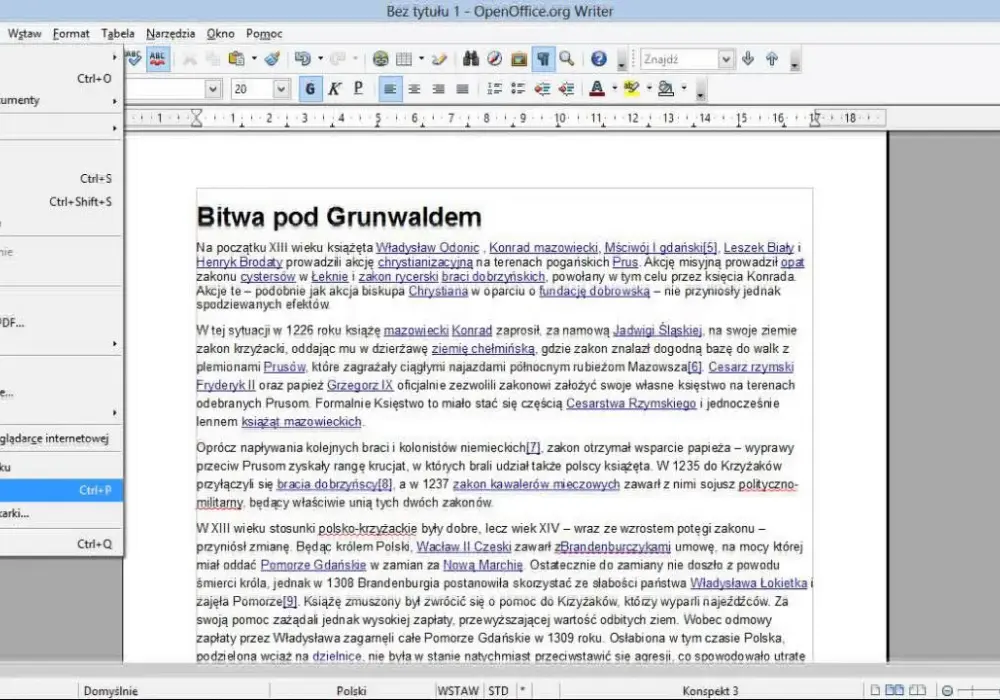Open the Tabela menu
Viewport: 1000px width, 700px height.
[x=117, y=34]
